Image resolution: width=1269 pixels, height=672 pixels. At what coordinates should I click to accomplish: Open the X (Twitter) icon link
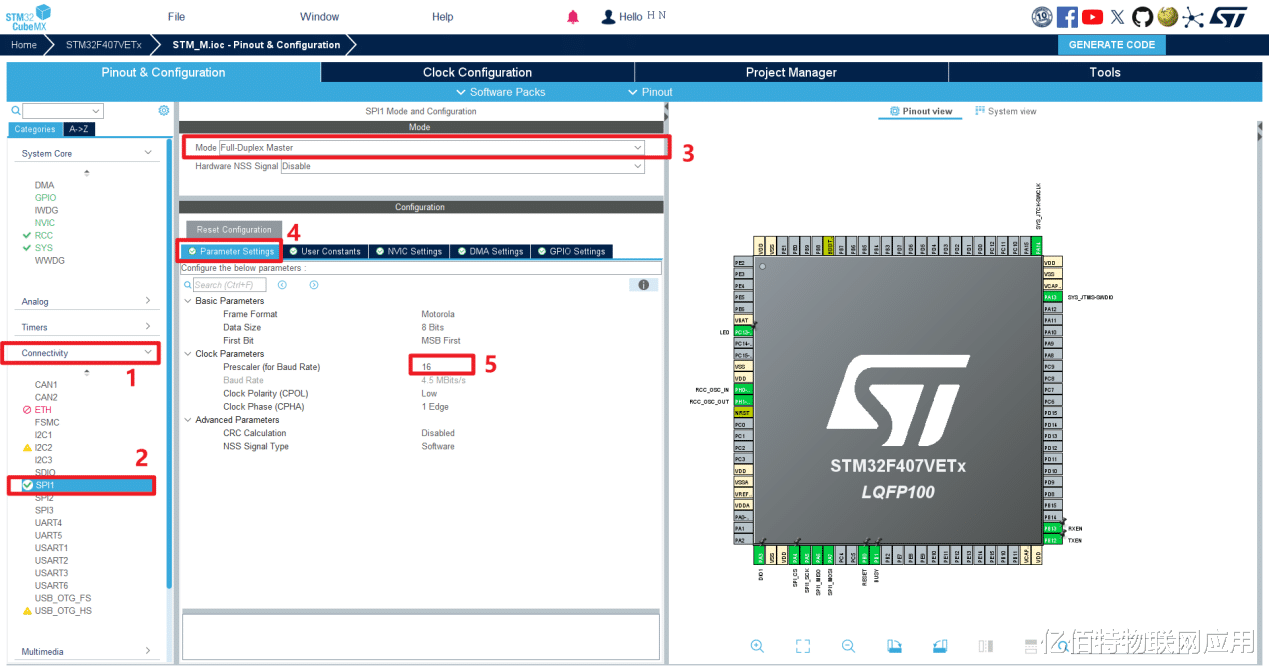[1118, 17]
